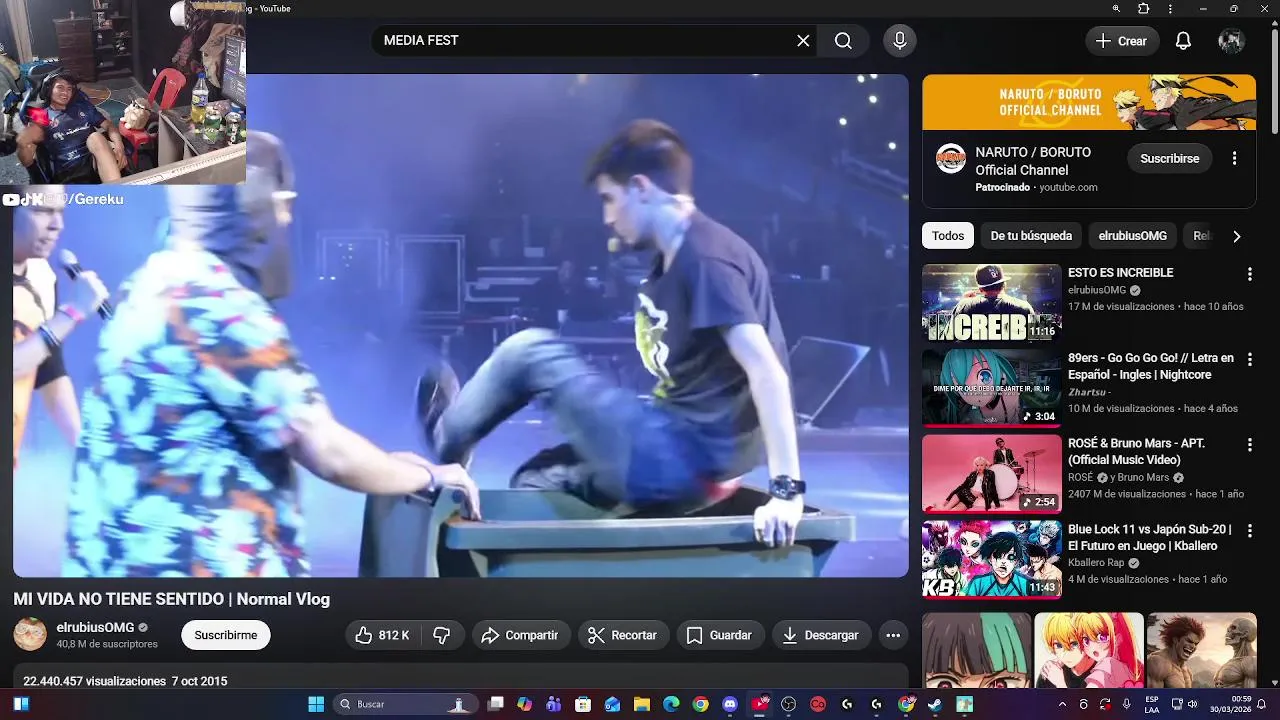Open File Explorer from the taskbar
This screenshot has width=1280, height=720.
click(642, 704)
